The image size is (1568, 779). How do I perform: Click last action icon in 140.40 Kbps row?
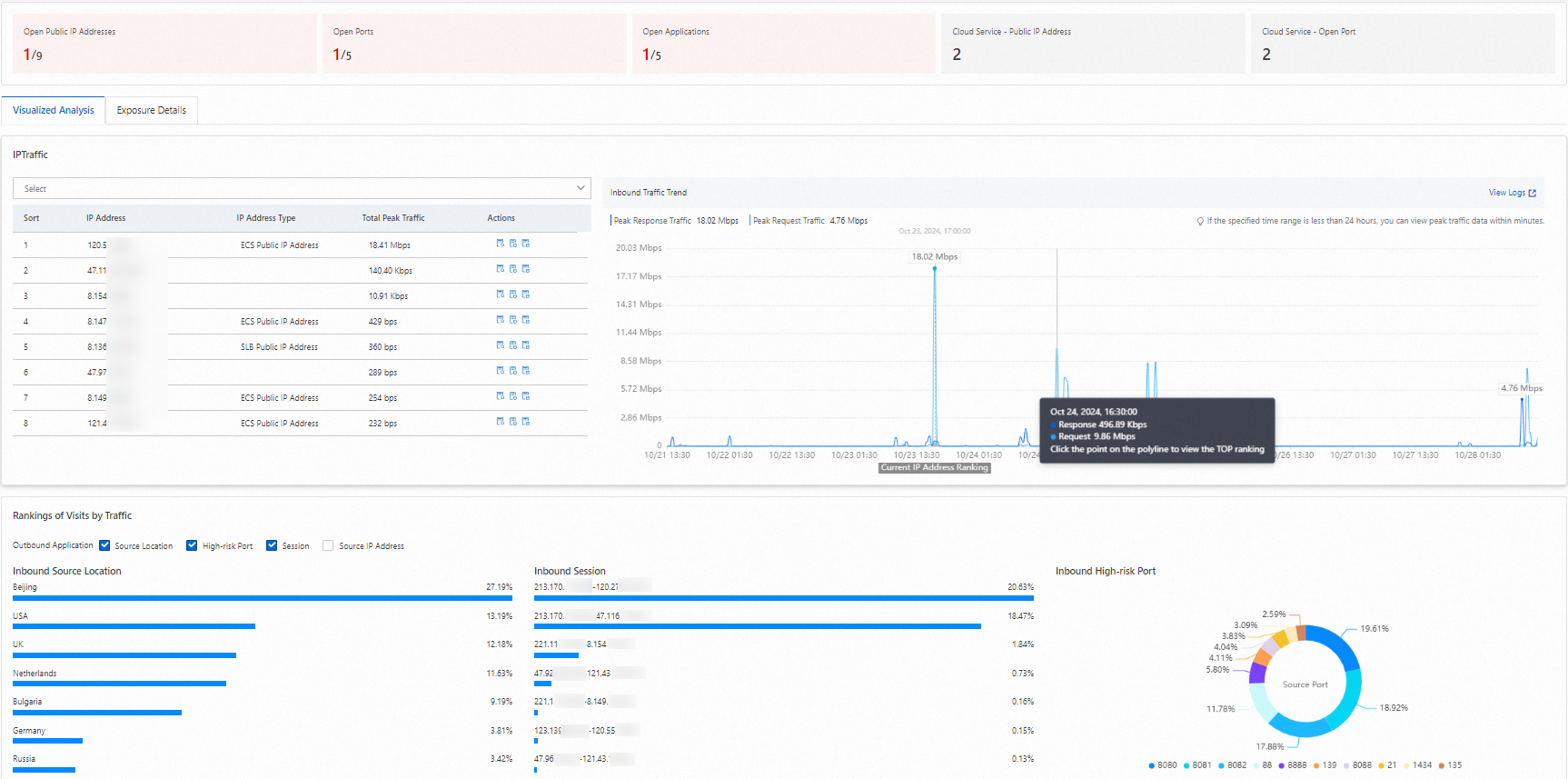click(526, 269)
